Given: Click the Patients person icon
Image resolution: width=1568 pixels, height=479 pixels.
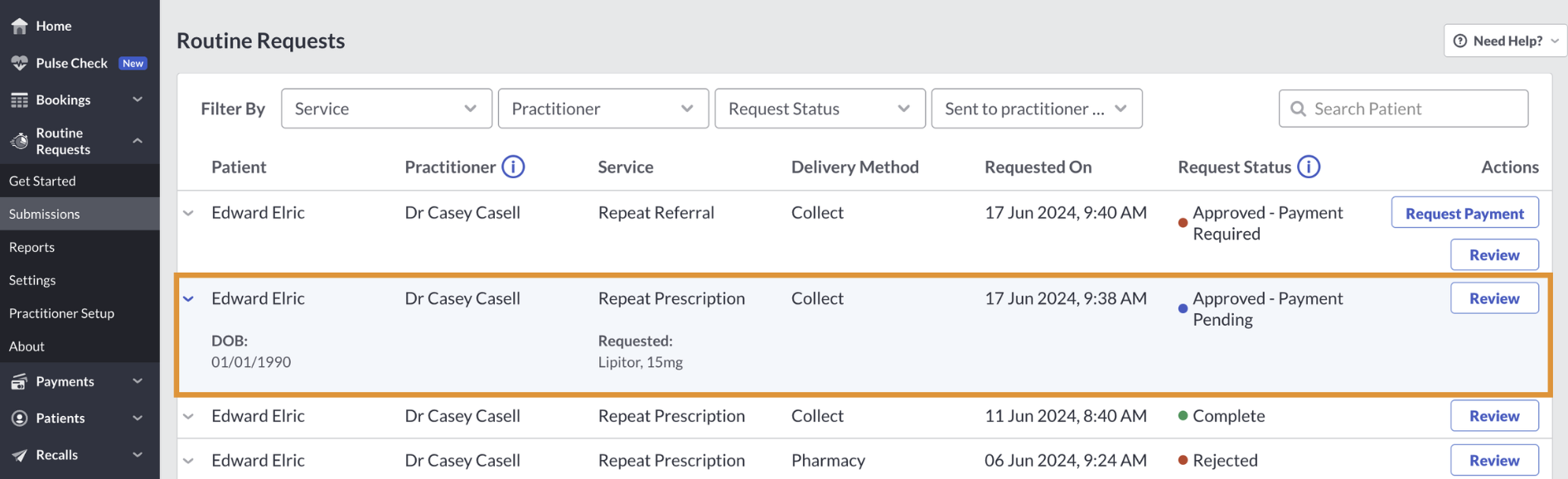Looking at the screenshot, I should click(19, 419).
